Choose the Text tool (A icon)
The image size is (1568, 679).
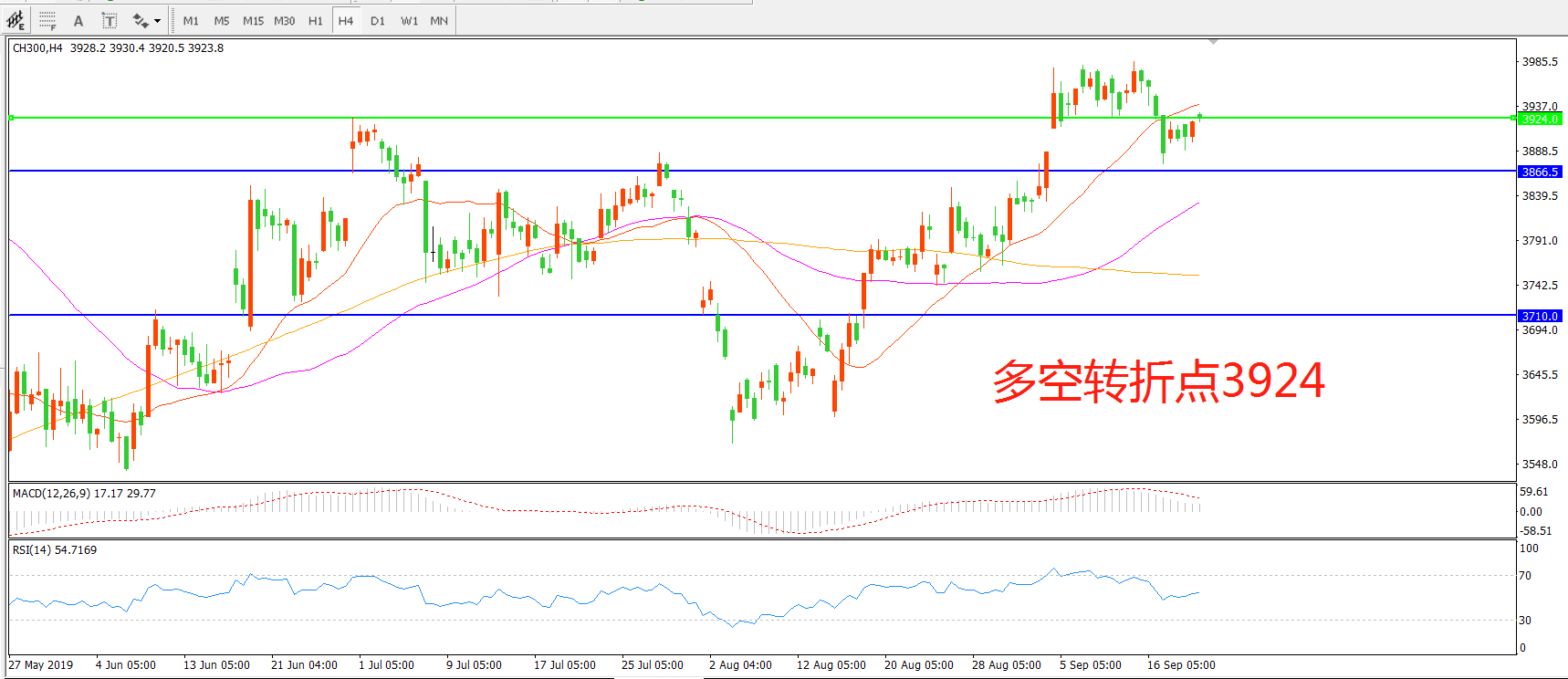(x=78, y=20)
